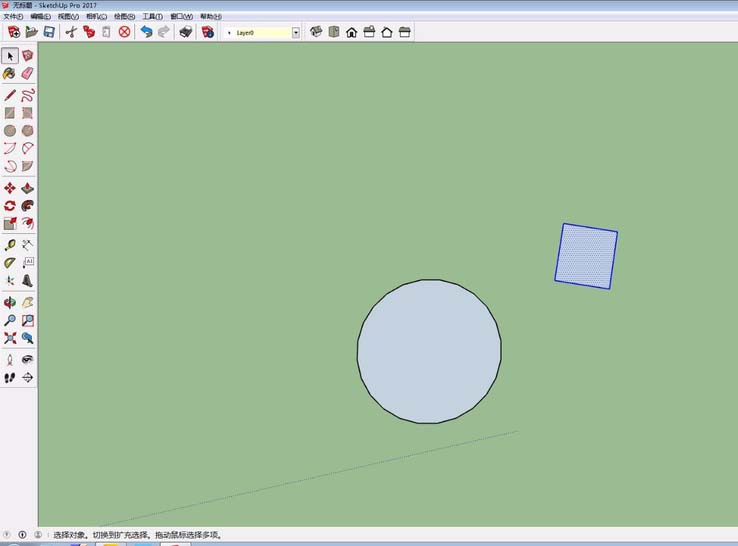Open the 工具(T) tools menu

coord(152,17)
